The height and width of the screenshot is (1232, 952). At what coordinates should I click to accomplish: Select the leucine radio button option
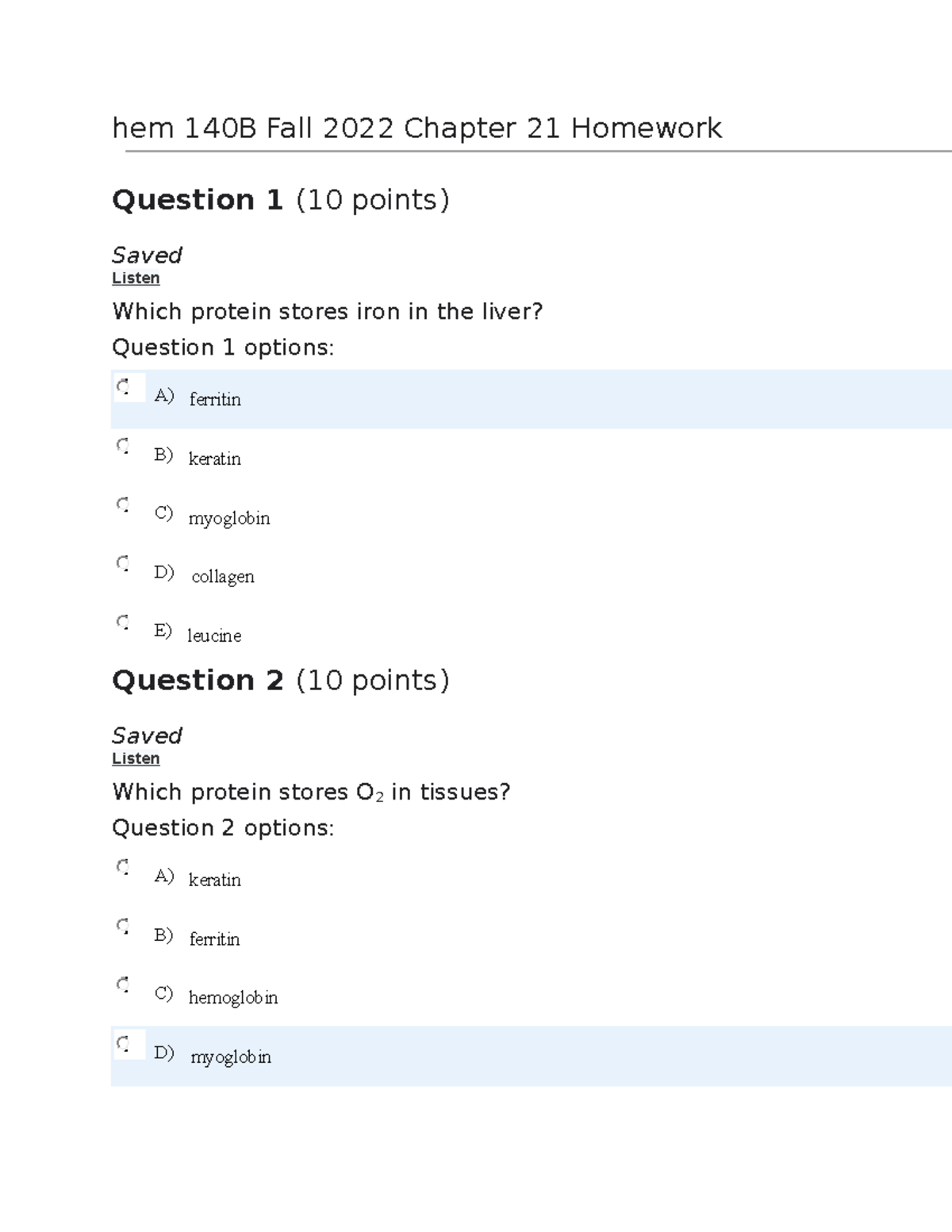[123, 622]
